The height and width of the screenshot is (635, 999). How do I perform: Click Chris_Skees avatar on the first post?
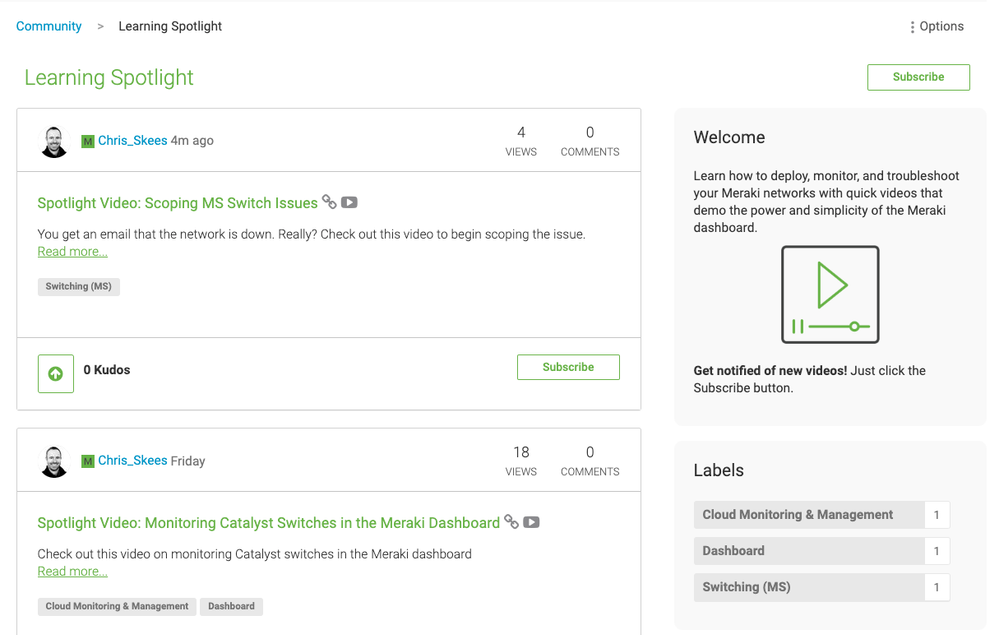click(x=54, y=141)
